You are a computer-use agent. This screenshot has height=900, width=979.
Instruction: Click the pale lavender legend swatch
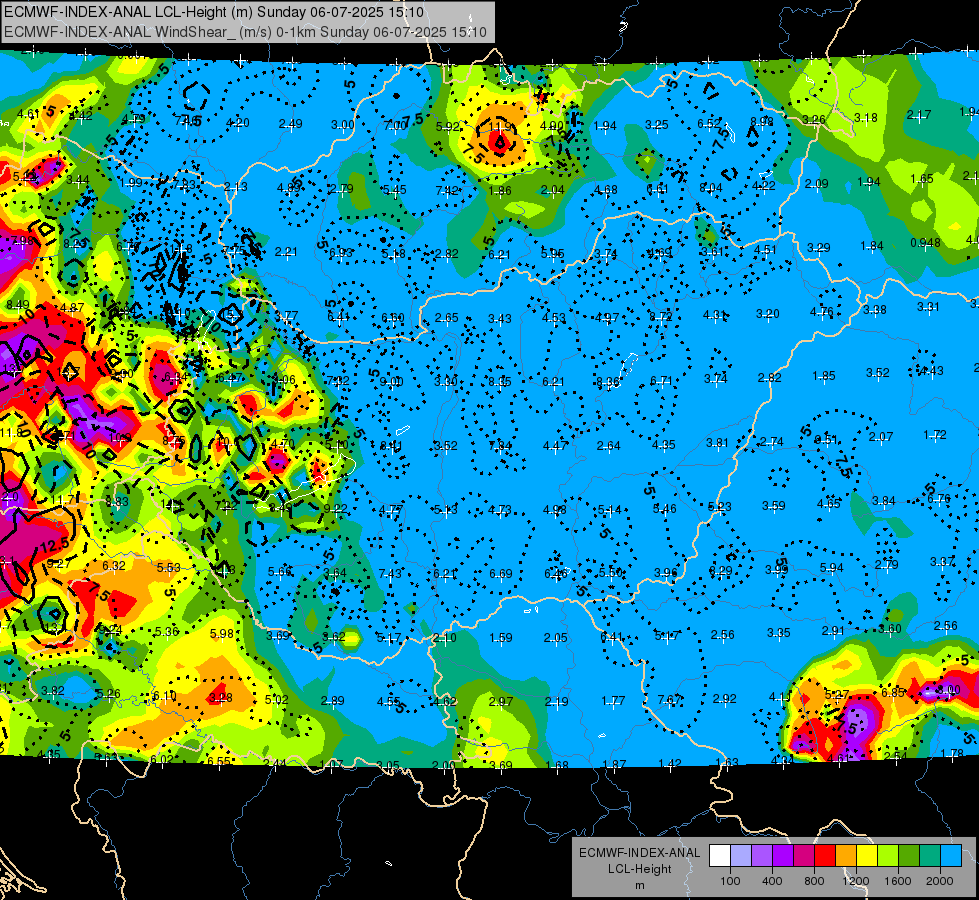pos(741,856)
